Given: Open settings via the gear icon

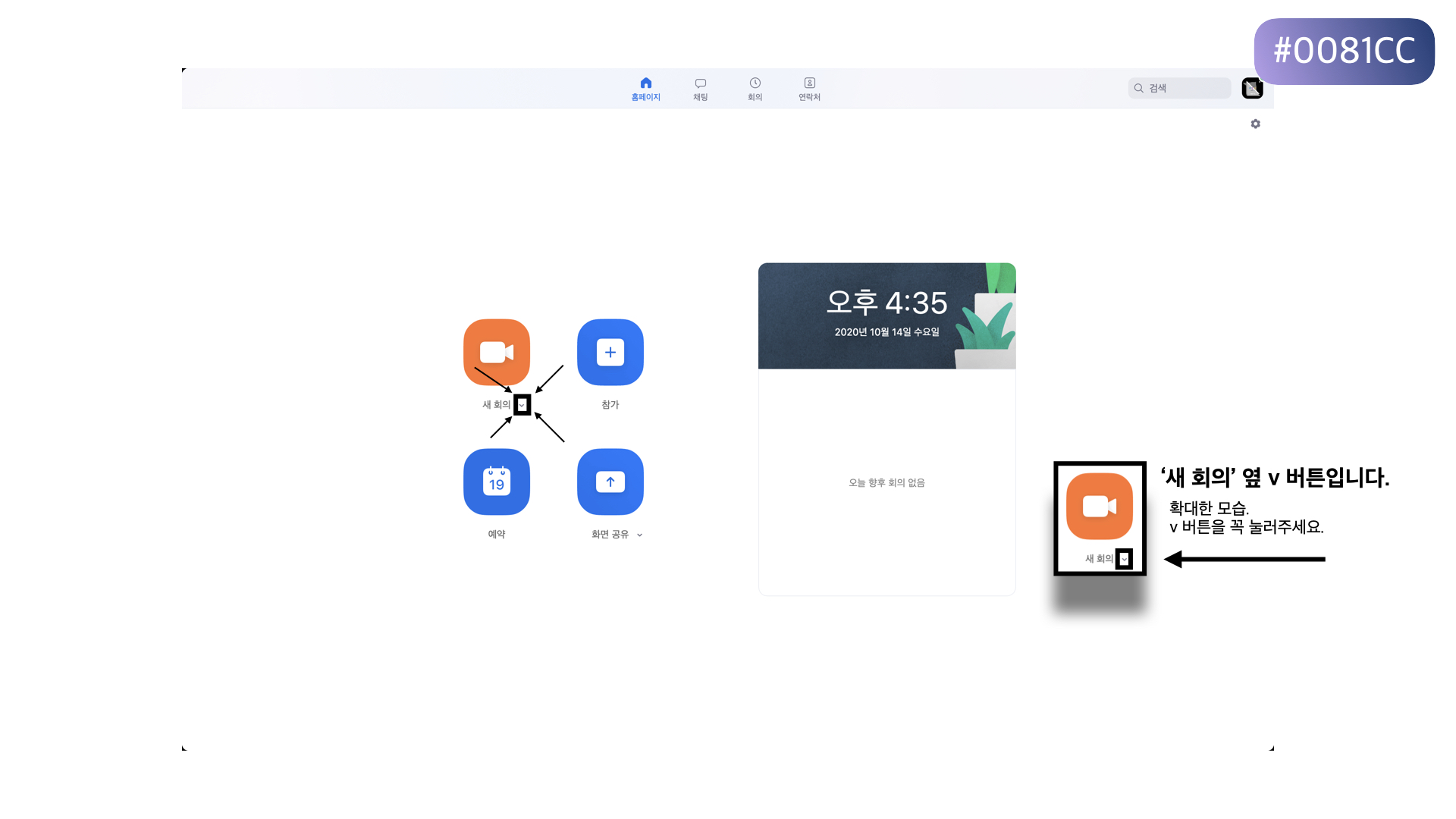Looking at the screenshot, I should (x=1255, y=124).
